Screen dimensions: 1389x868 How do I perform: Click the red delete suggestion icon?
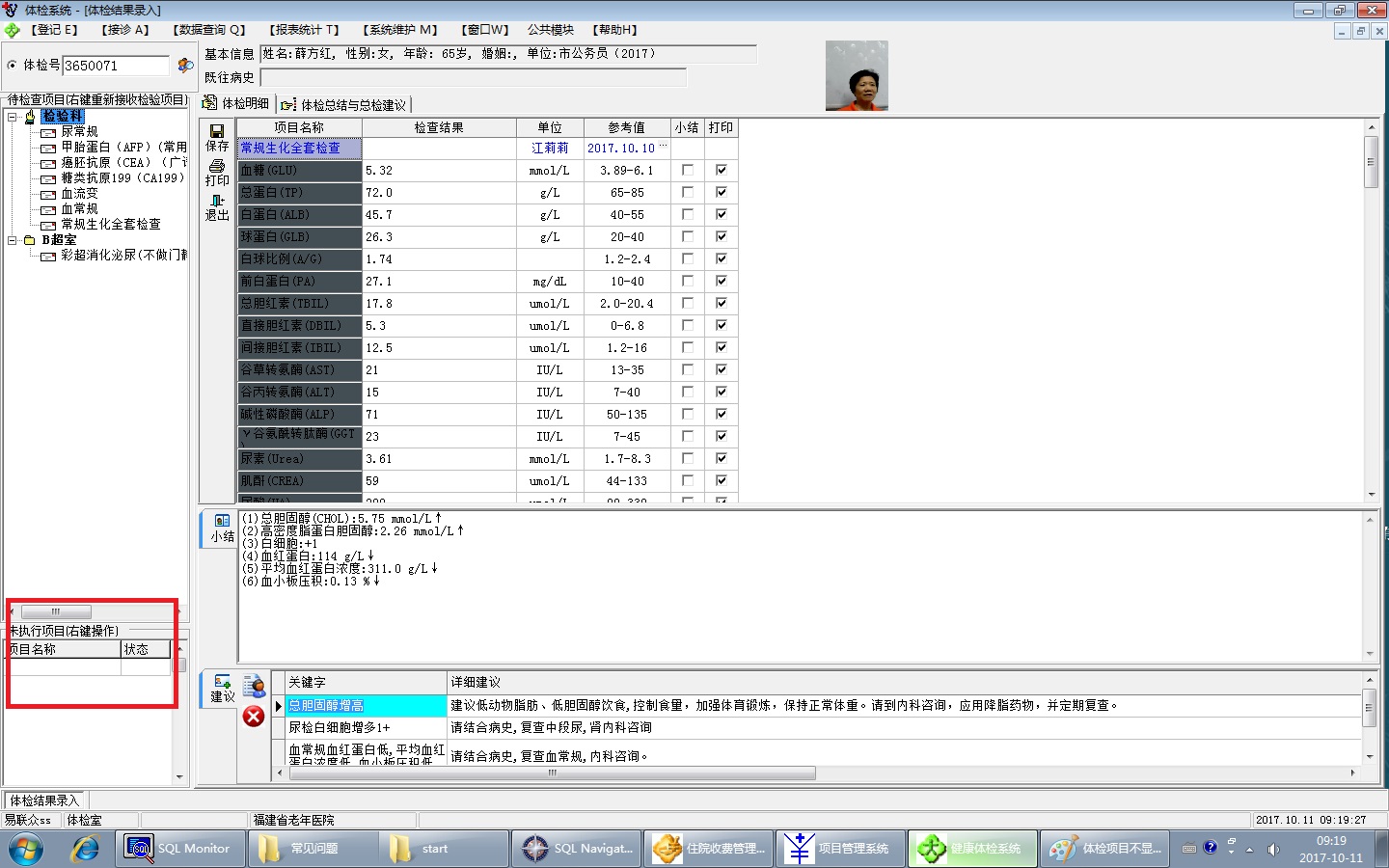(x=254, y=717)
